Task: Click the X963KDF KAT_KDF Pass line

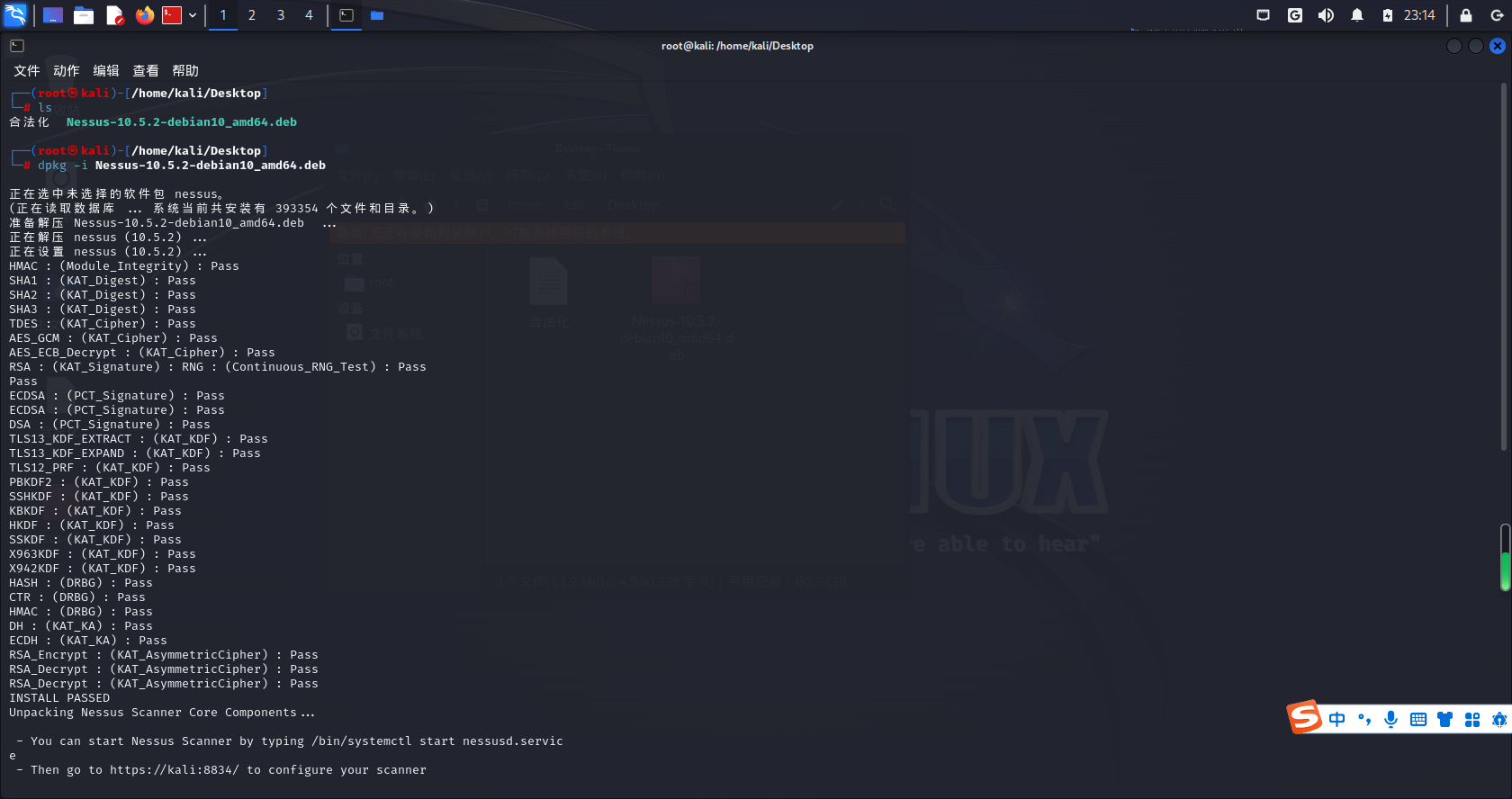Action: click(x=103, y=554)
